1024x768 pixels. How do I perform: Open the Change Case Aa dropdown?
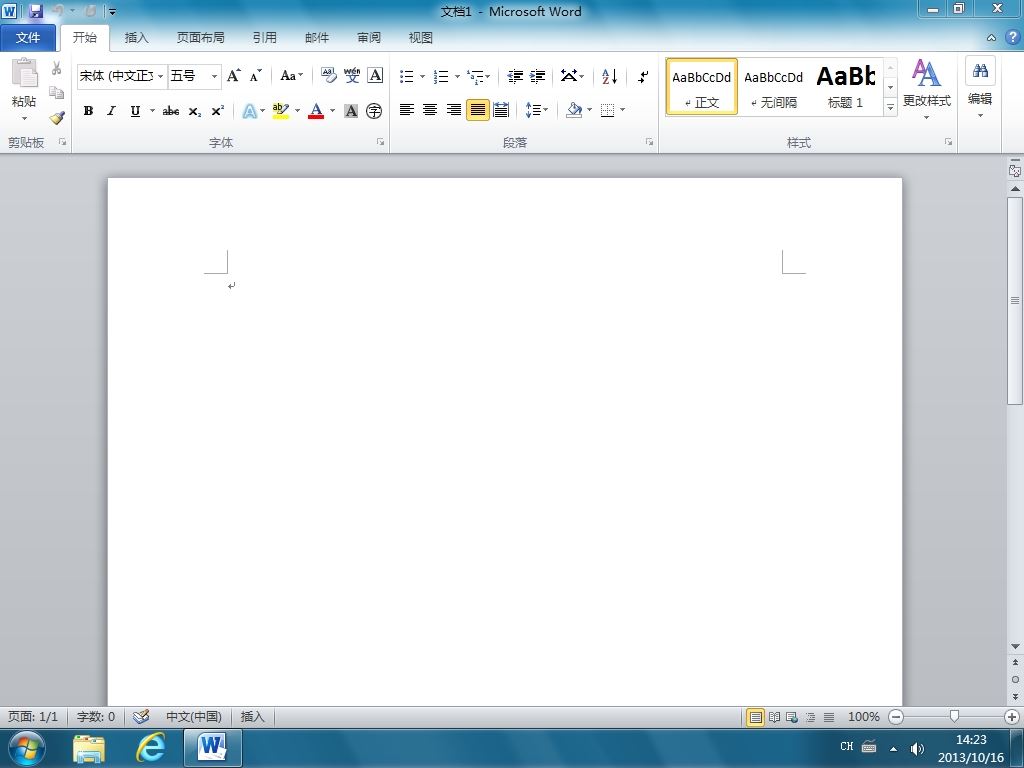pos(291,76)
